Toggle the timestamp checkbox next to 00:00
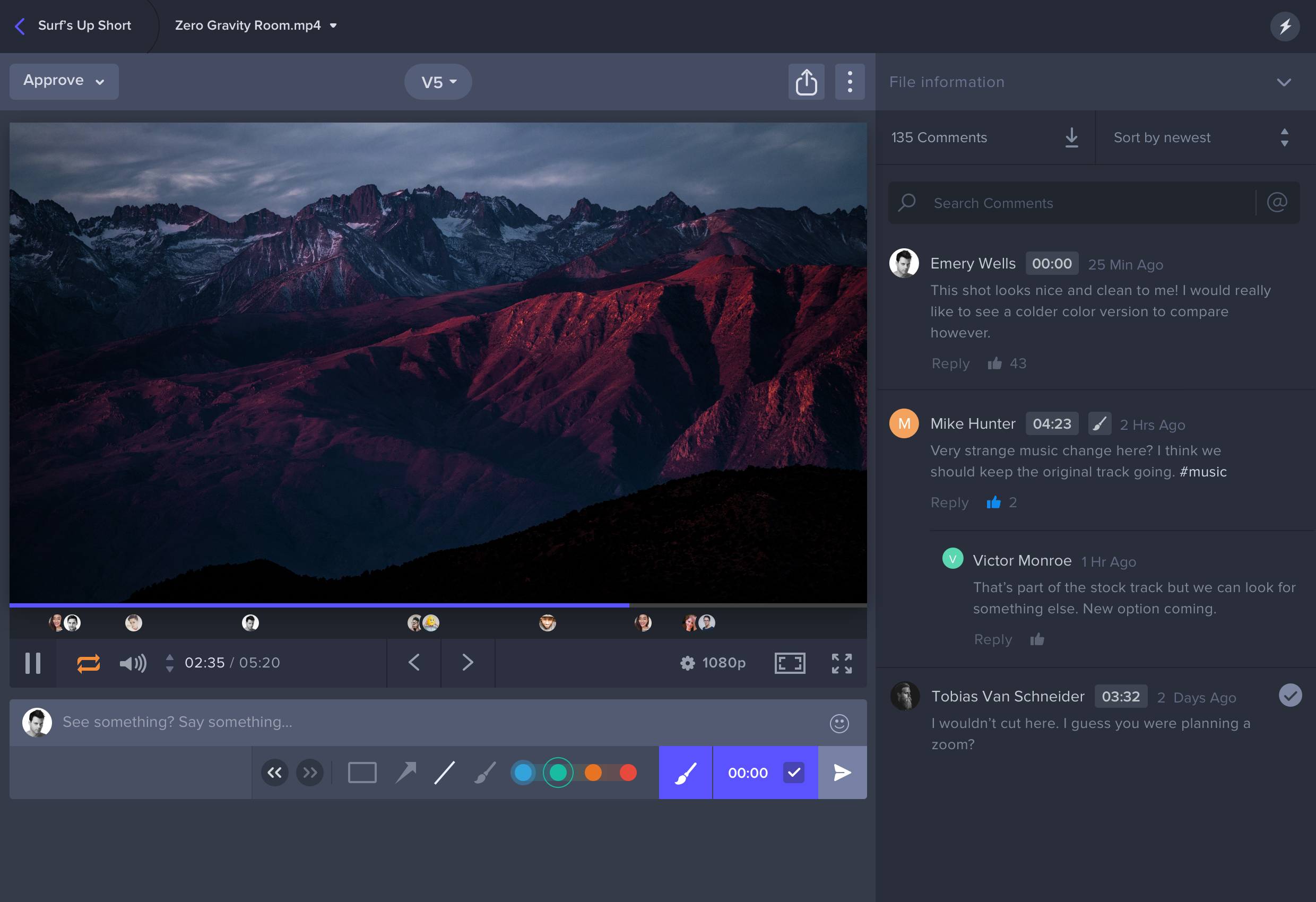 pos(793,773)
